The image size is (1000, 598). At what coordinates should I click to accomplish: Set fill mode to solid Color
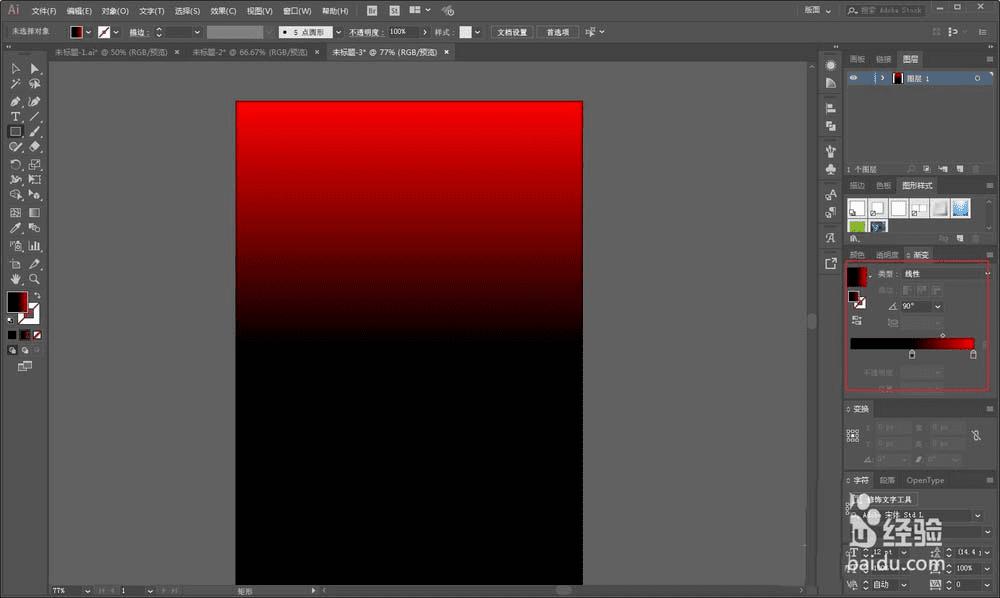tap(12, 335)
